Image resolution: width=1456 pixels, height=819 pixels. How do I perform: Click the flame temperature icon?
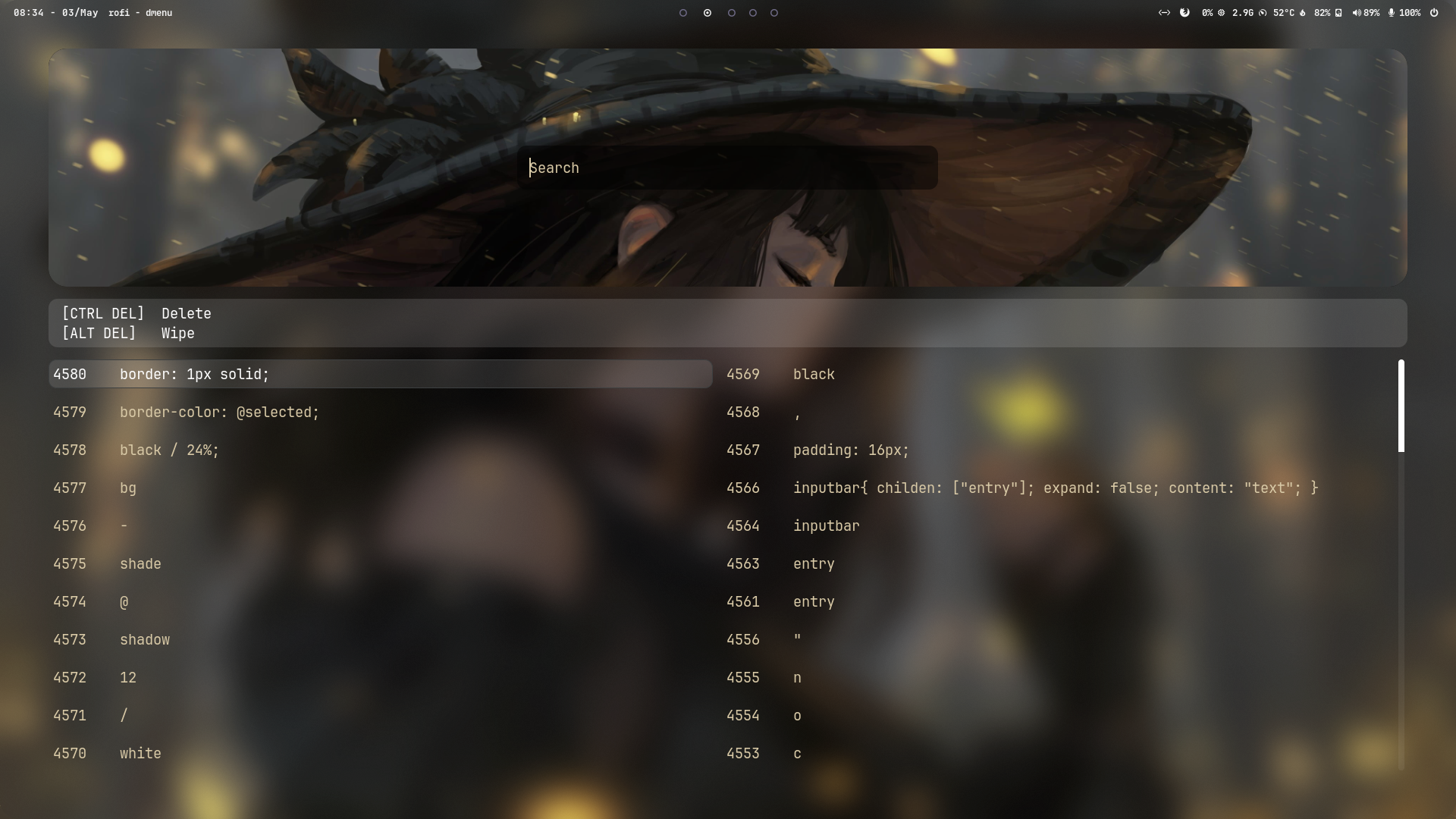(x=1303, y=13)
